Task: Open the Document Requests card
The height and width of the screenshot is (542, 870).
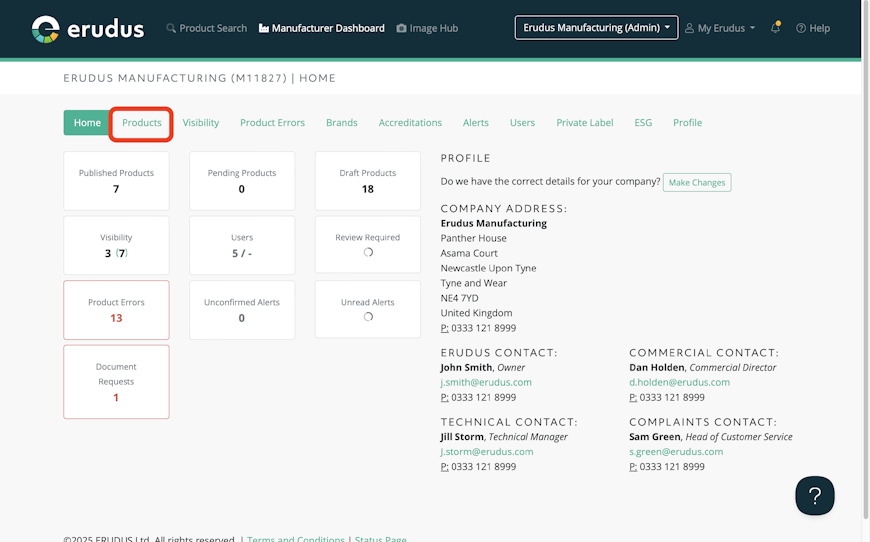Action: click(x=116, y=382)
